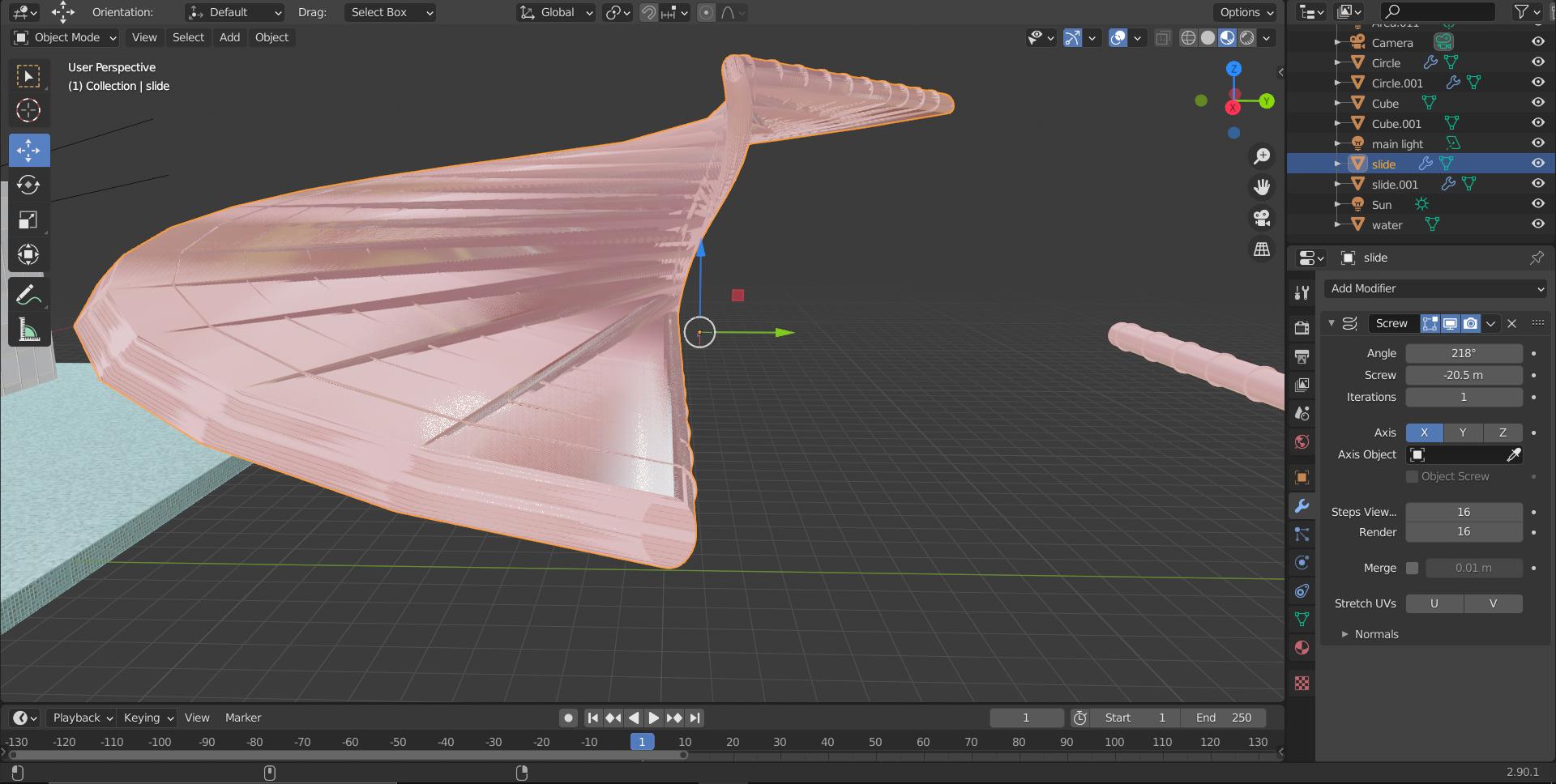This screenshot has width=1556, height=784.
Task: Activate the 3D Cursor tool
Action: coord(28,110)
